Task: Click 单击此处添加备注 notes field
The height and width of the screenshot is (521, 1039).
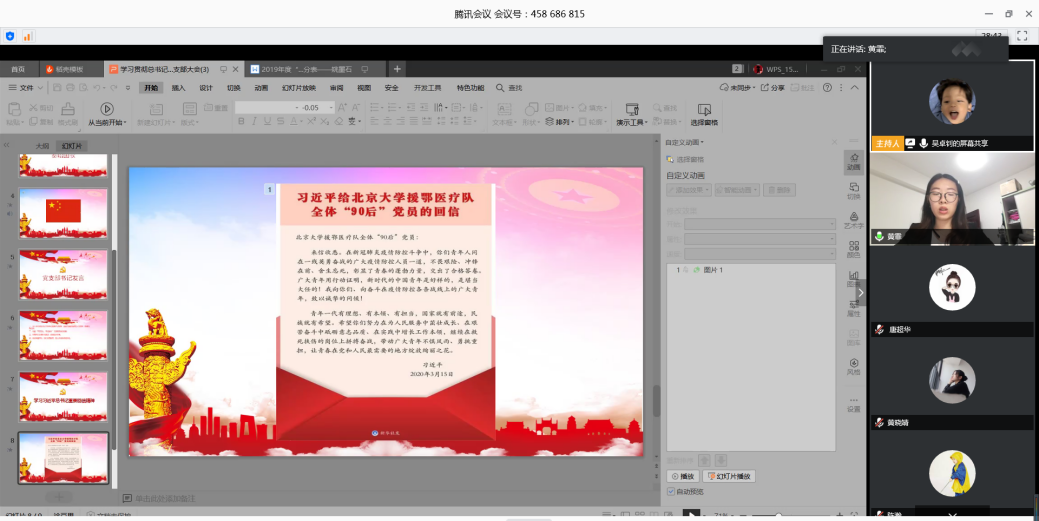Action: click(165, 498)
